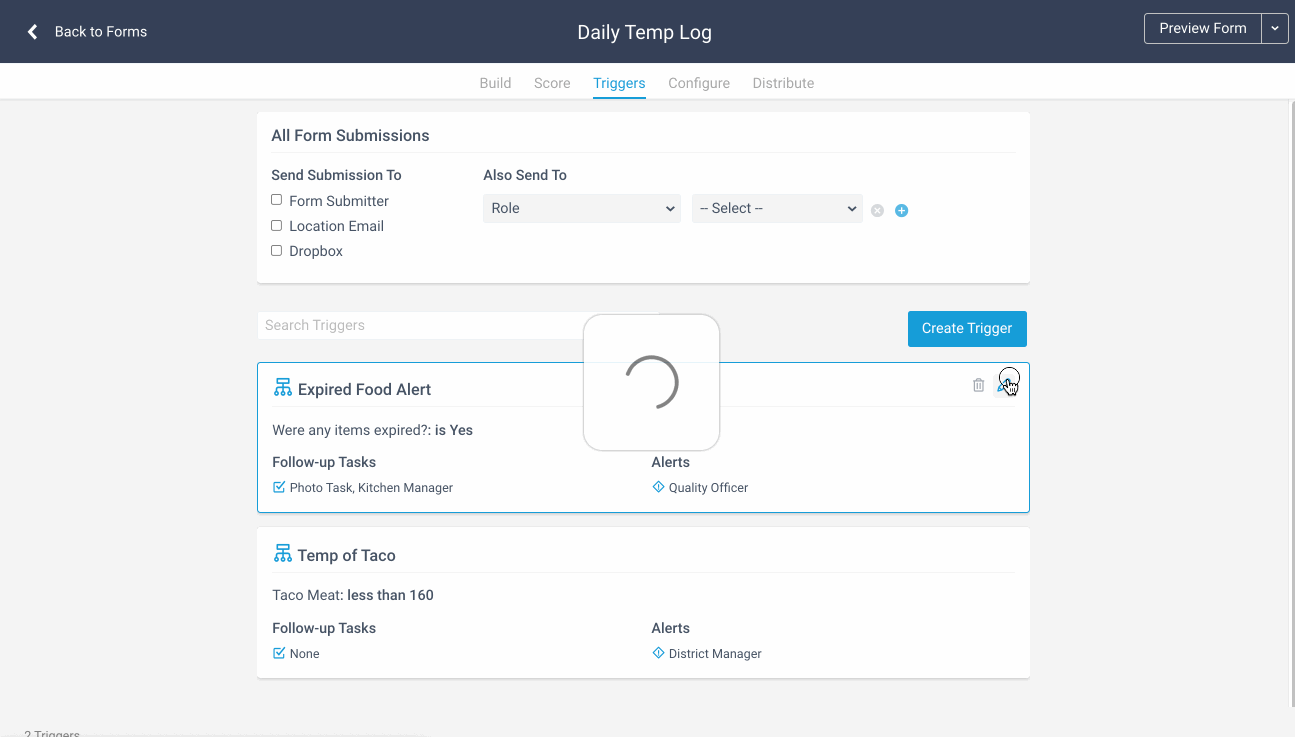Click District Manager alert diamond icon
The height and width of the screenshot is (737, 1295).
click(x=658, y=653)
